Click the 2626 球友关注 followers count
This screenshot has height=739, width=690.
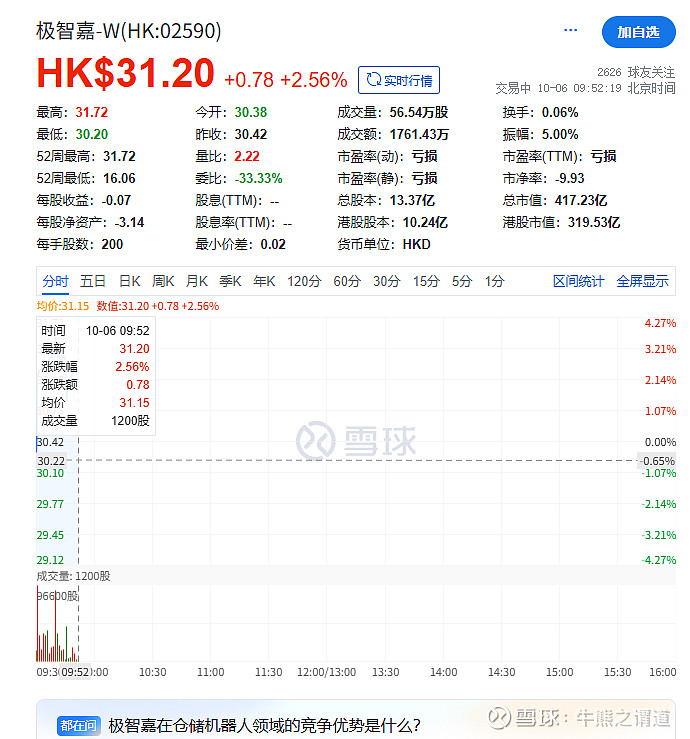click(x=636, y=72)
